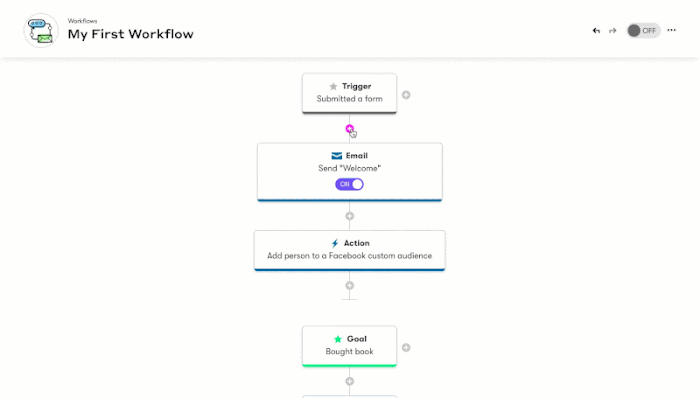Click the plus icon beside Goal step
This screenshot has height=398, width=700.
[406, 348]
